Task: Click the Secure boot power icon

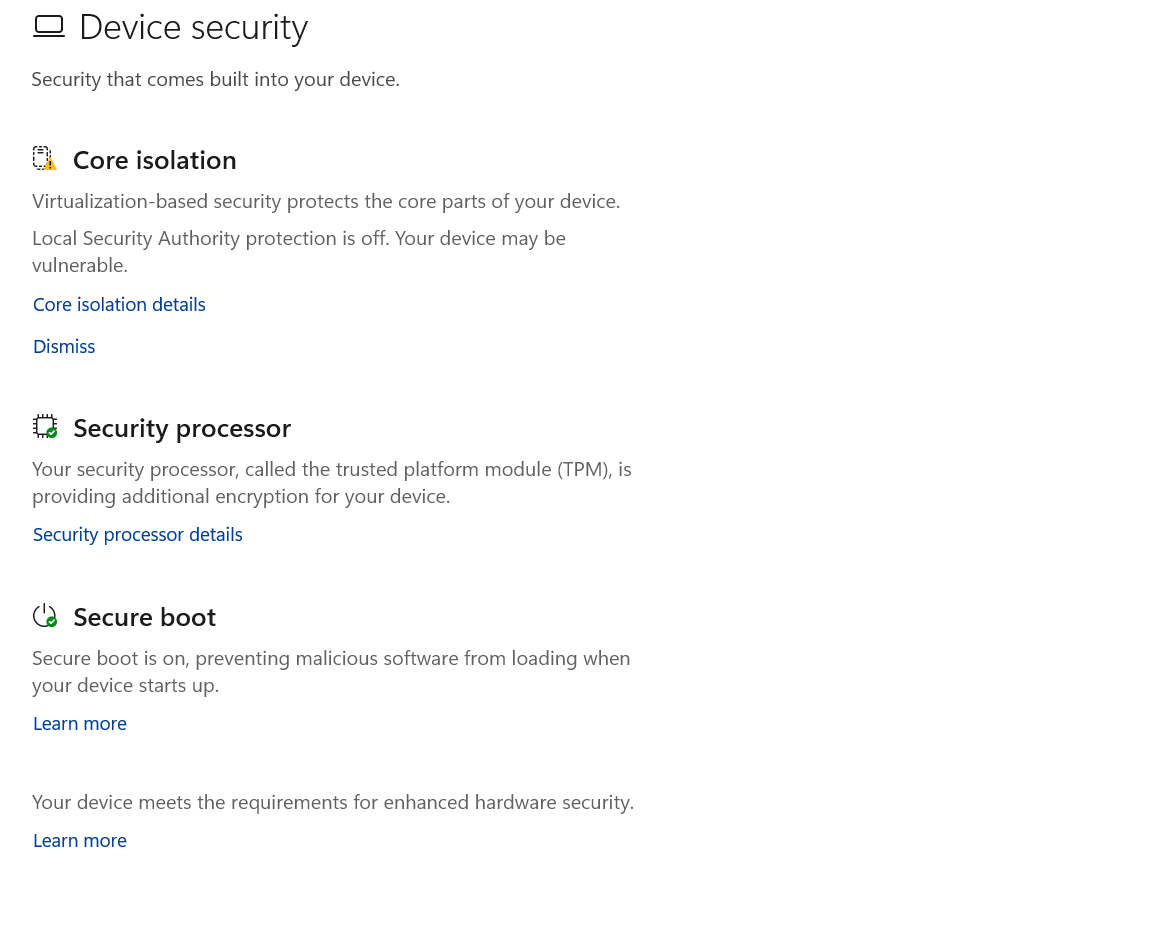Action: (x=44, y=616)
